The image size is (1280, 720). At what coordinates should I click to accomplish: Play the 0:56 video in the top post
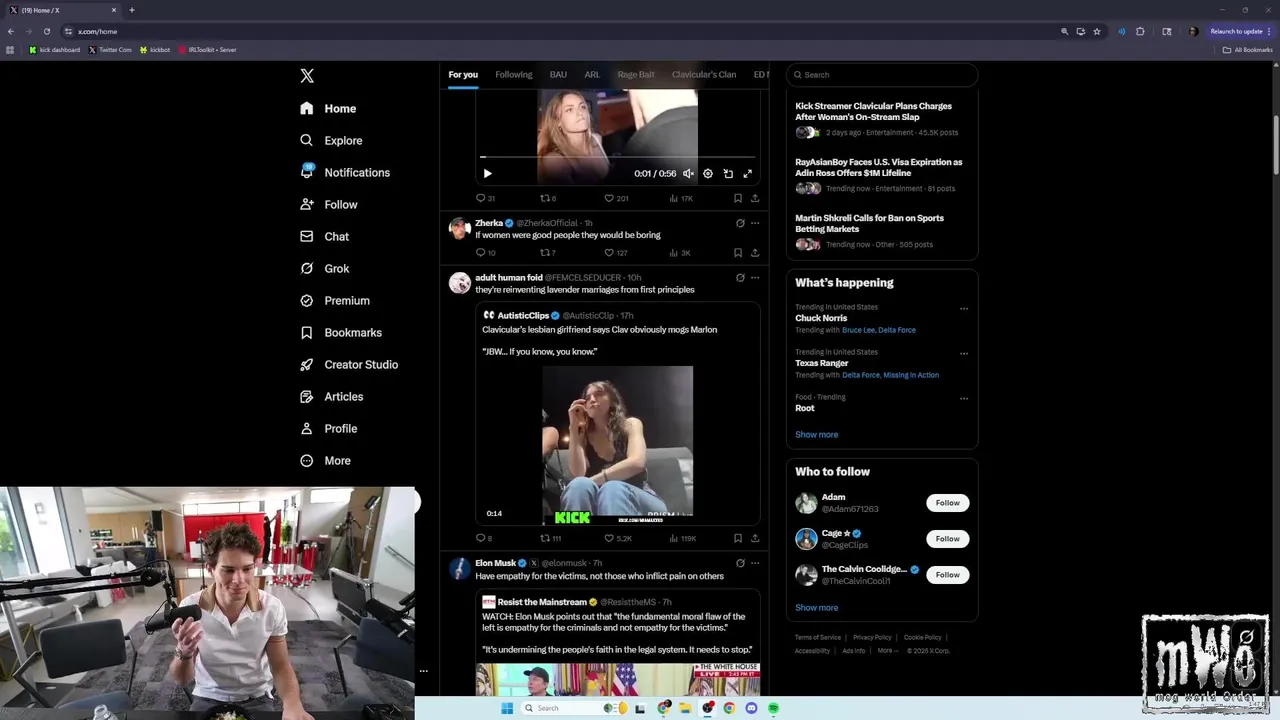(487, 174)
